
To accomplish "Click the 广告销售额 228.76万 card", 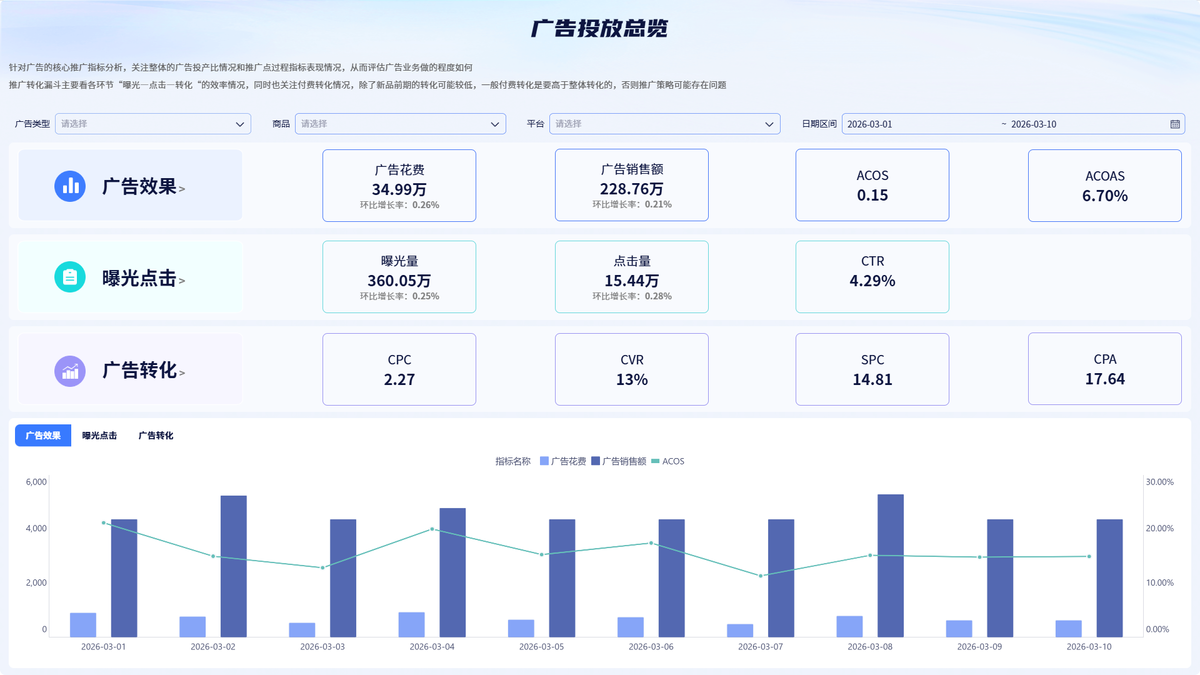I will pyautogui.click(x=631, y=185).
